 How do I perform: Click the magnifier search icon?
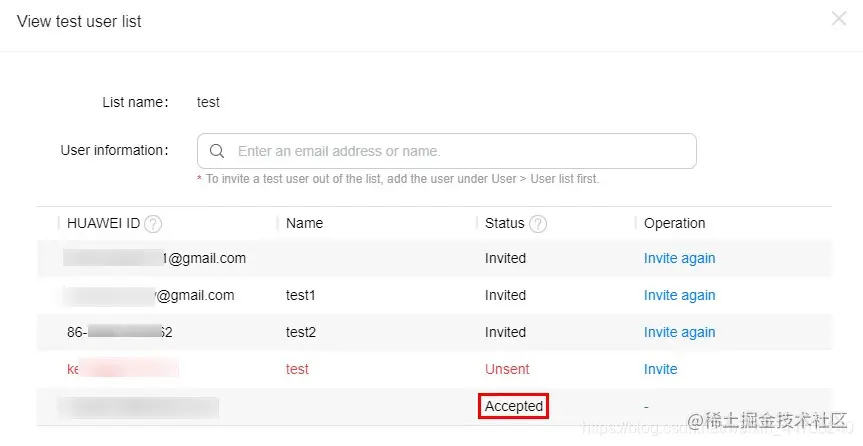click(217, 151)
